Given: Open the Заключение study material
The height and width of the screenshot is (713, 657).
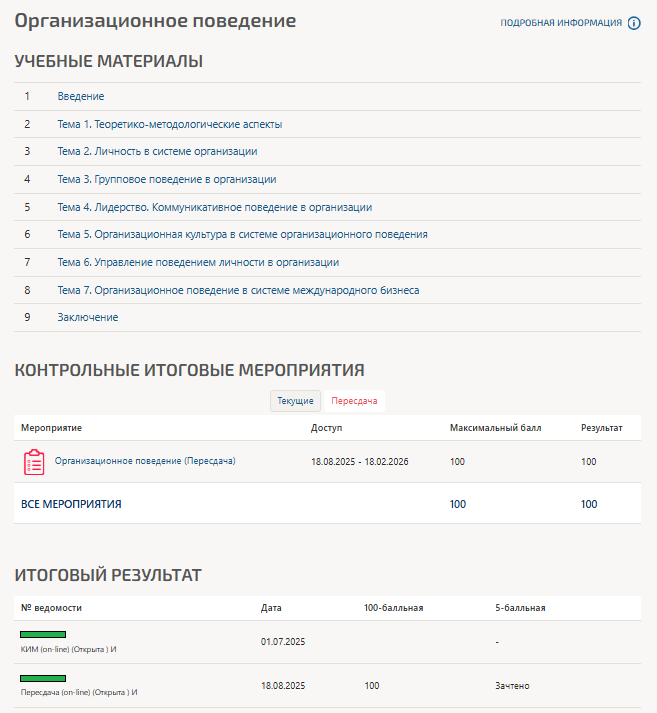Looking at the screenshot, I should [88, 317].
